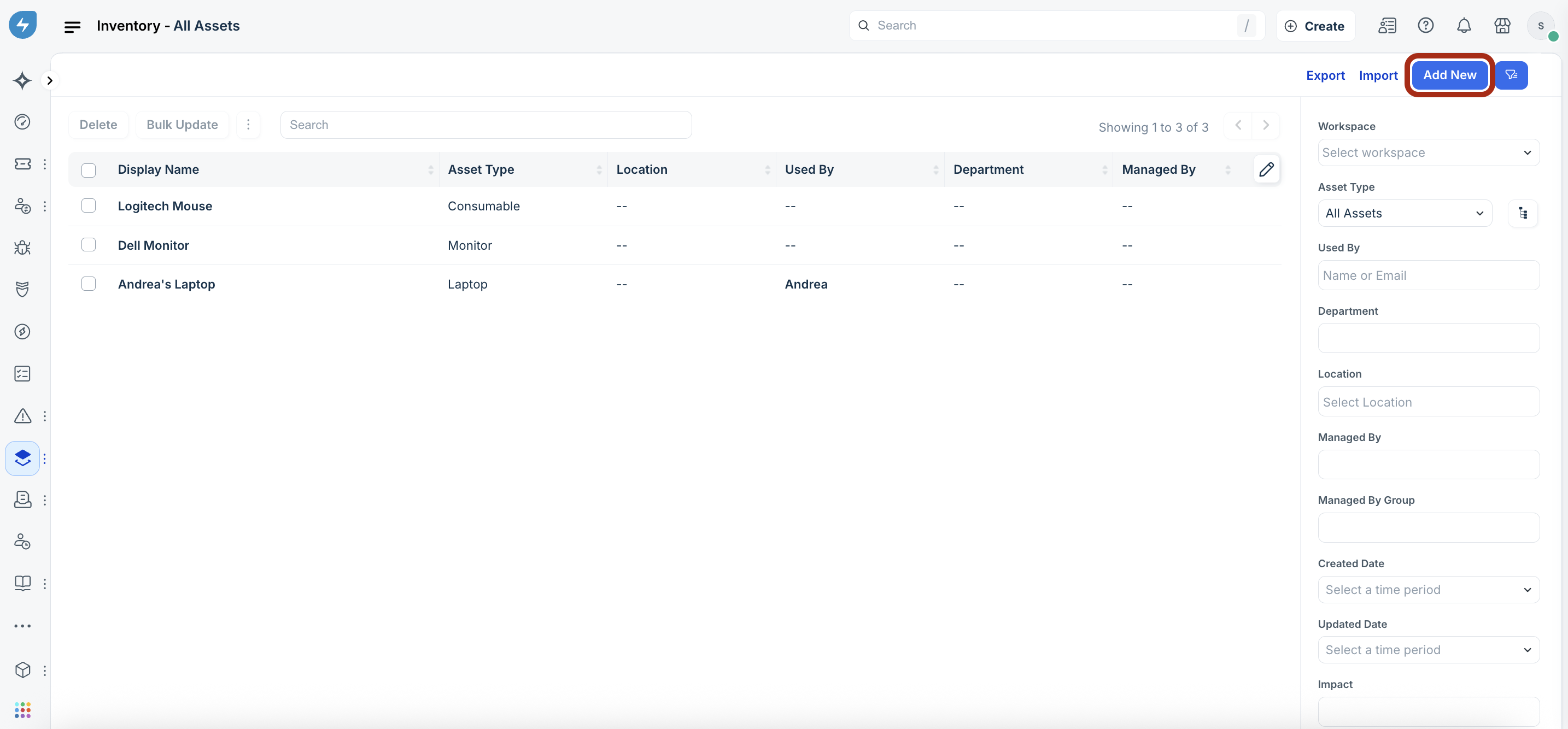Open the app launcher grid icon
This screenshot has width=1568, height=729.
22,709
